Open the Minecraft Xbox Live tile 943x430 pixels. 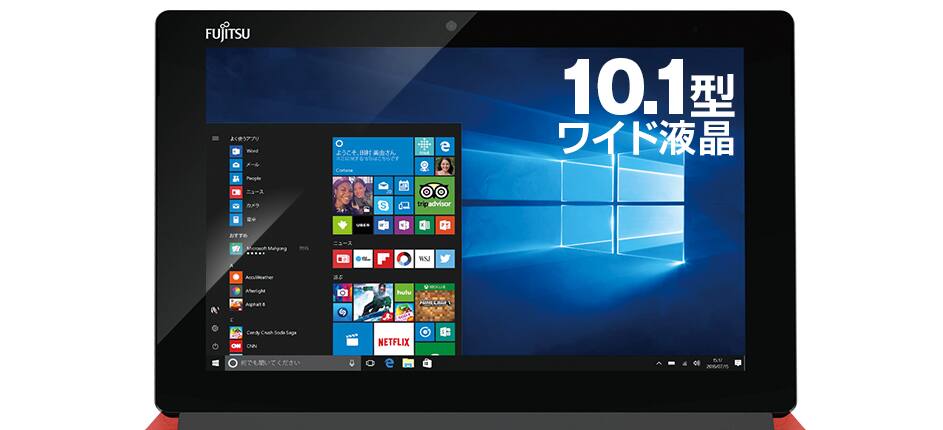(435, 302)
